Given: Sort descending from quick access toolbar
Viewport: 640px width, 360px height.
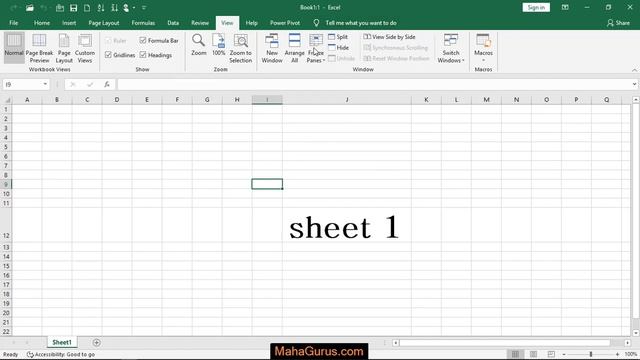Looking at the screenshot, I should (114, 8).
